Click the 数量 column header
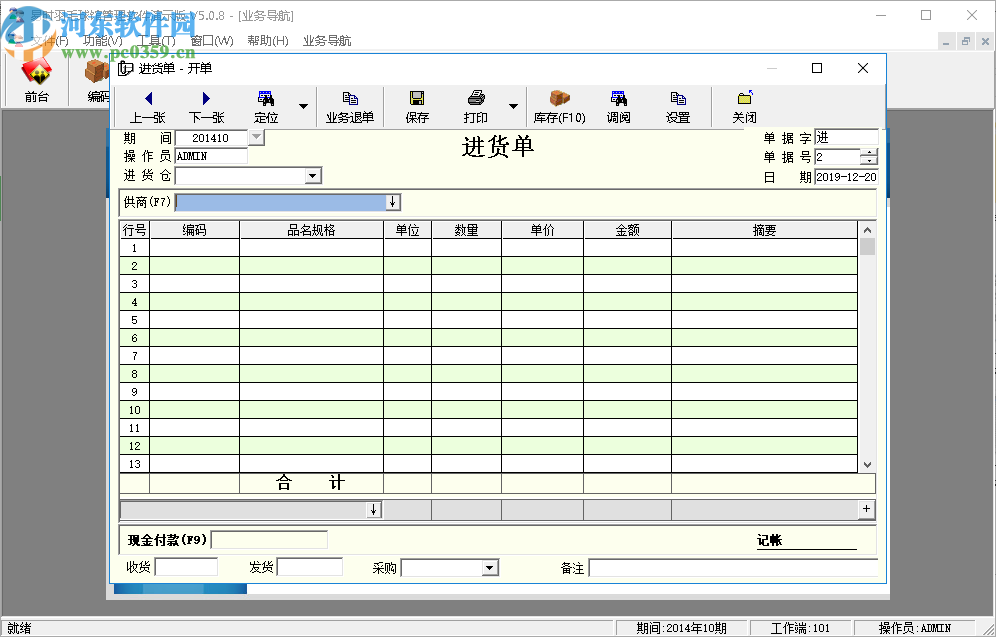The width and height of the screenshot is (996, 637). [x=466, y=230]
